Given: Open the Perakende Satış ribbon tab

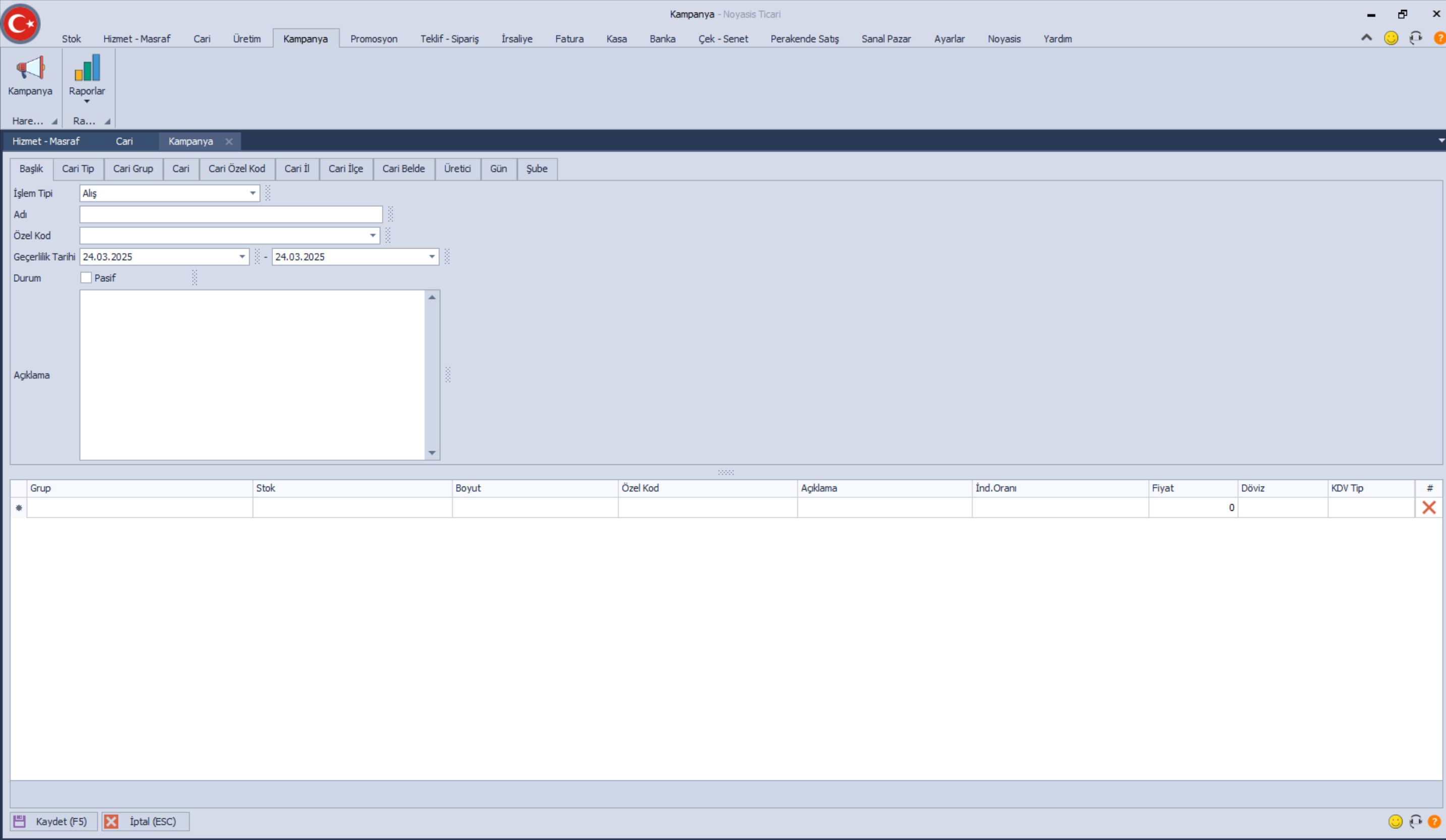Looking at the screenshot, I should click(x=804, y=38).
